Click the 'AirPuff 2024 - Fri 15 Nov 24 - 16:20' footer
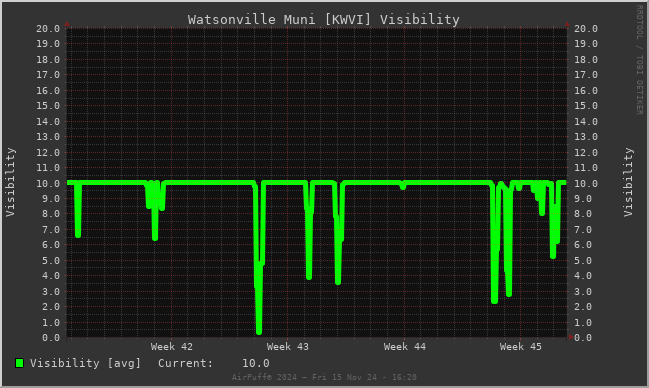649x388 pixels. coord(324,377)
